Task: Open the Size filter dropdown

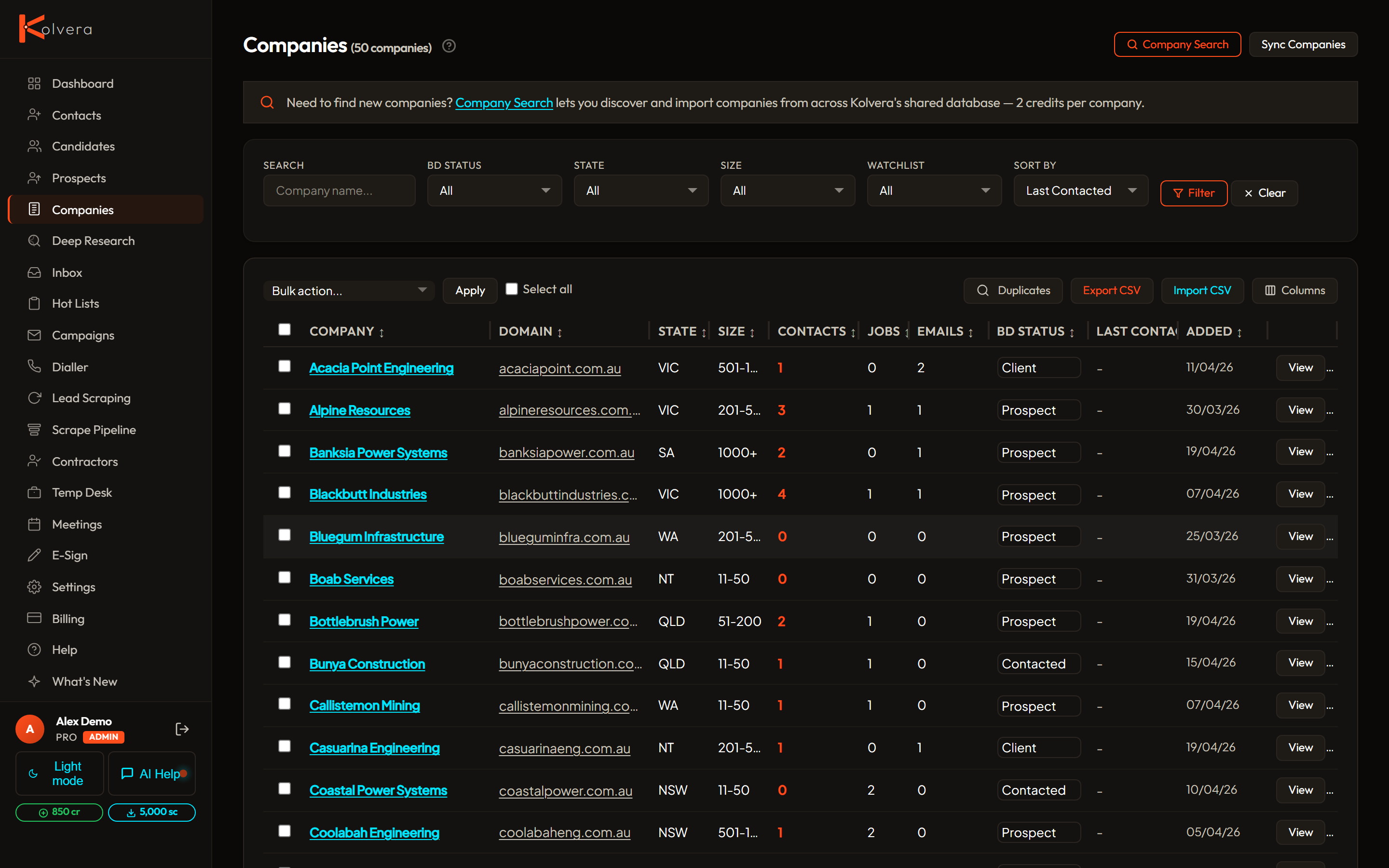Action: pos(788,190)
